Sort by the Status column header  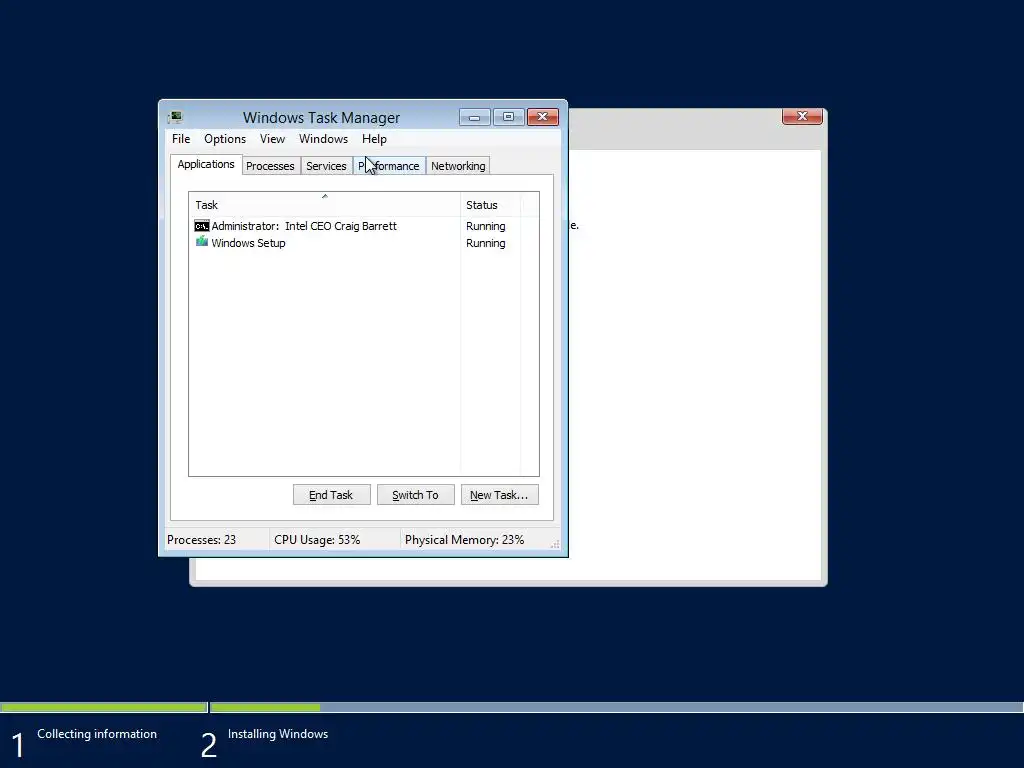tap(490, 204)
